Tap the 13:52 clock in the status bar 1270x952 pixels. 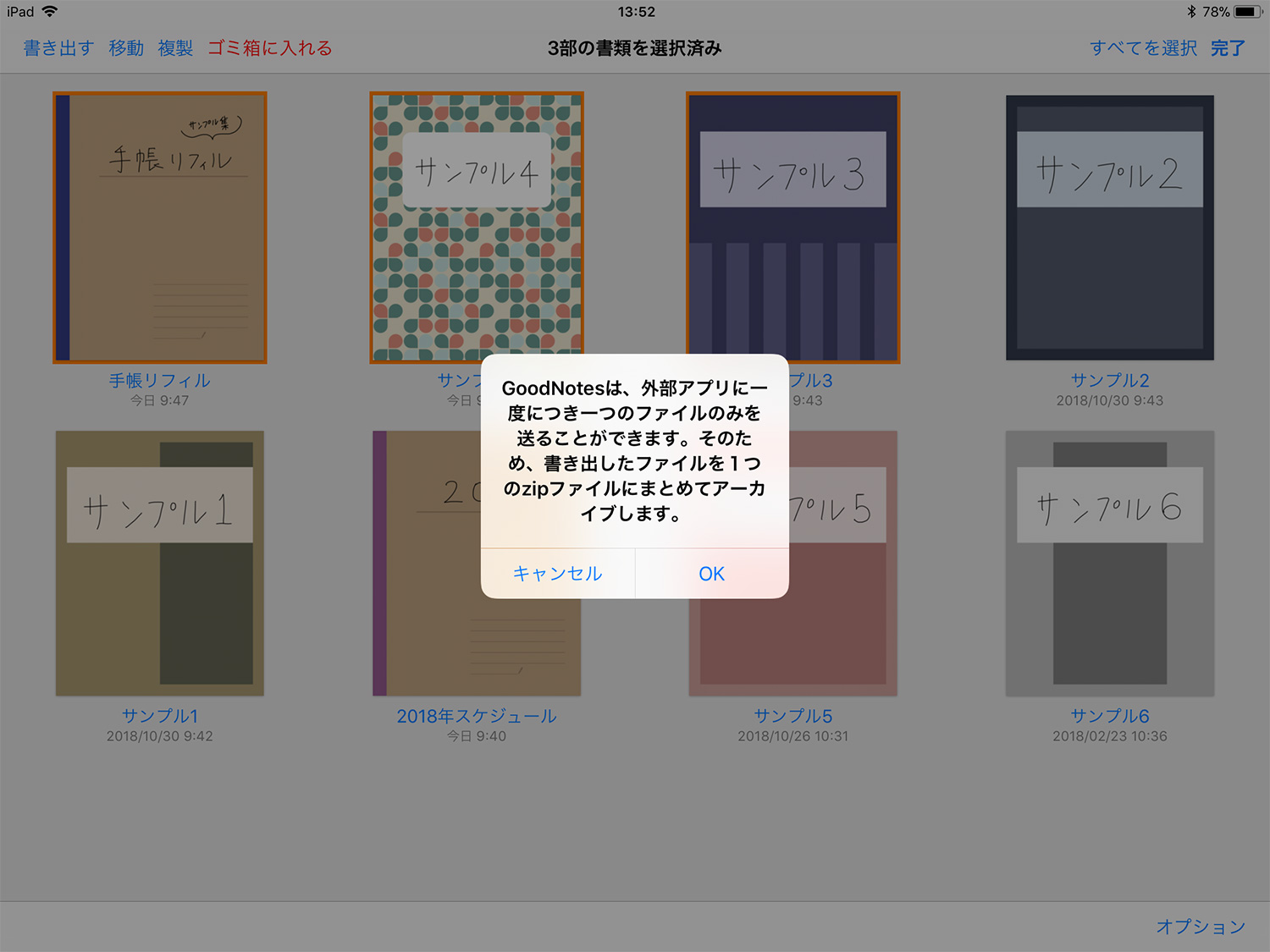(x=636, y=11)
